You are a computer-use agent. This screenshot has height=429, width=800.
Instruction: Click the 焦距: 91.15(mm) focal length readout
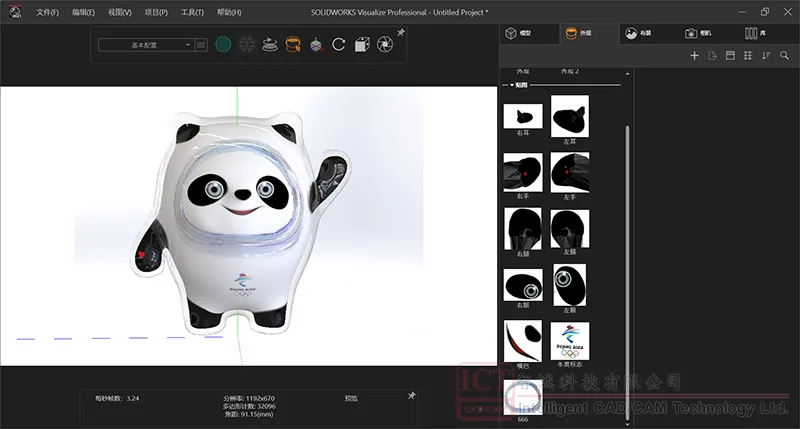[249, 414]
